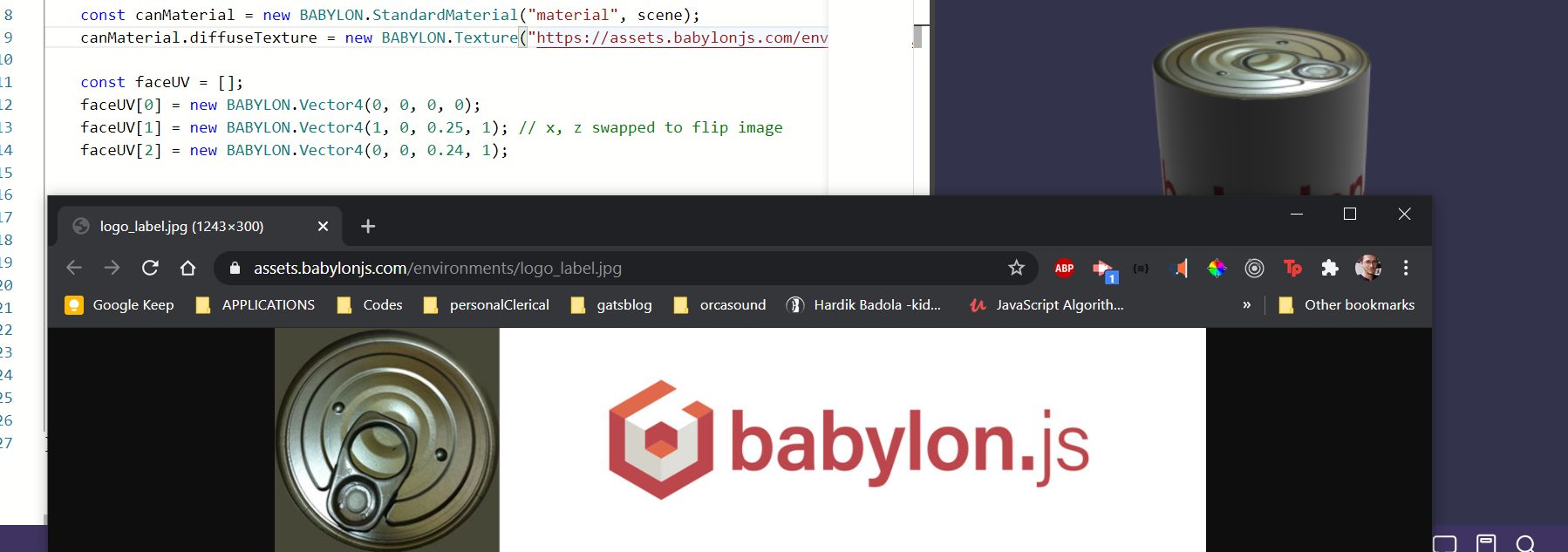Click the address bar URL
This screenshot has height=552, width=1568.
coord(438,268)
